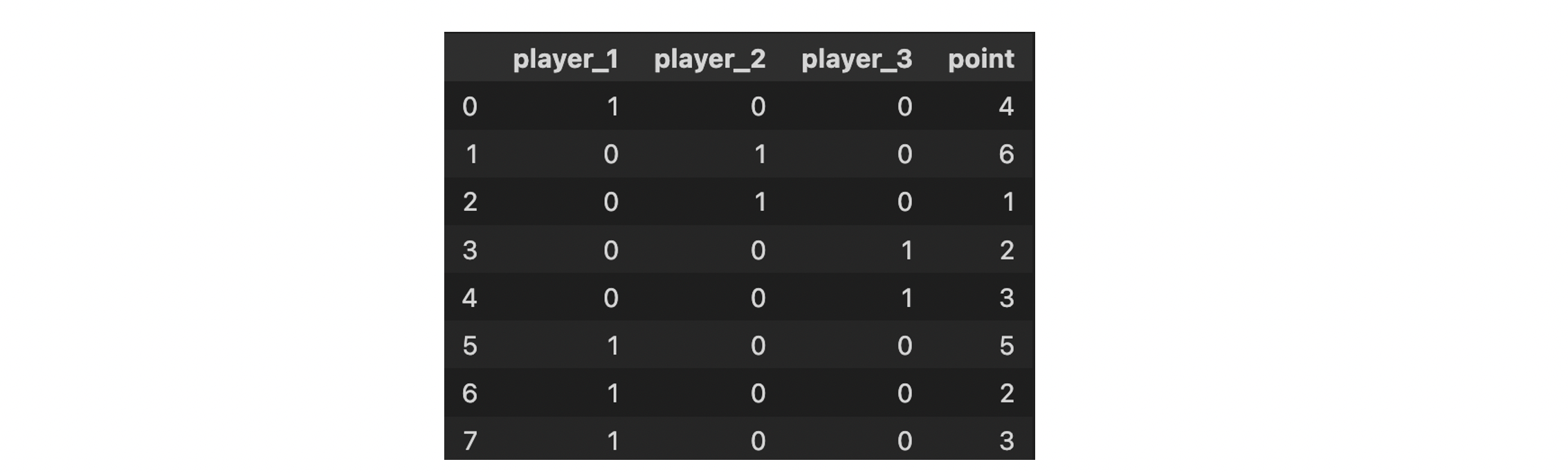Click row index 1 label

coord(471,154)
